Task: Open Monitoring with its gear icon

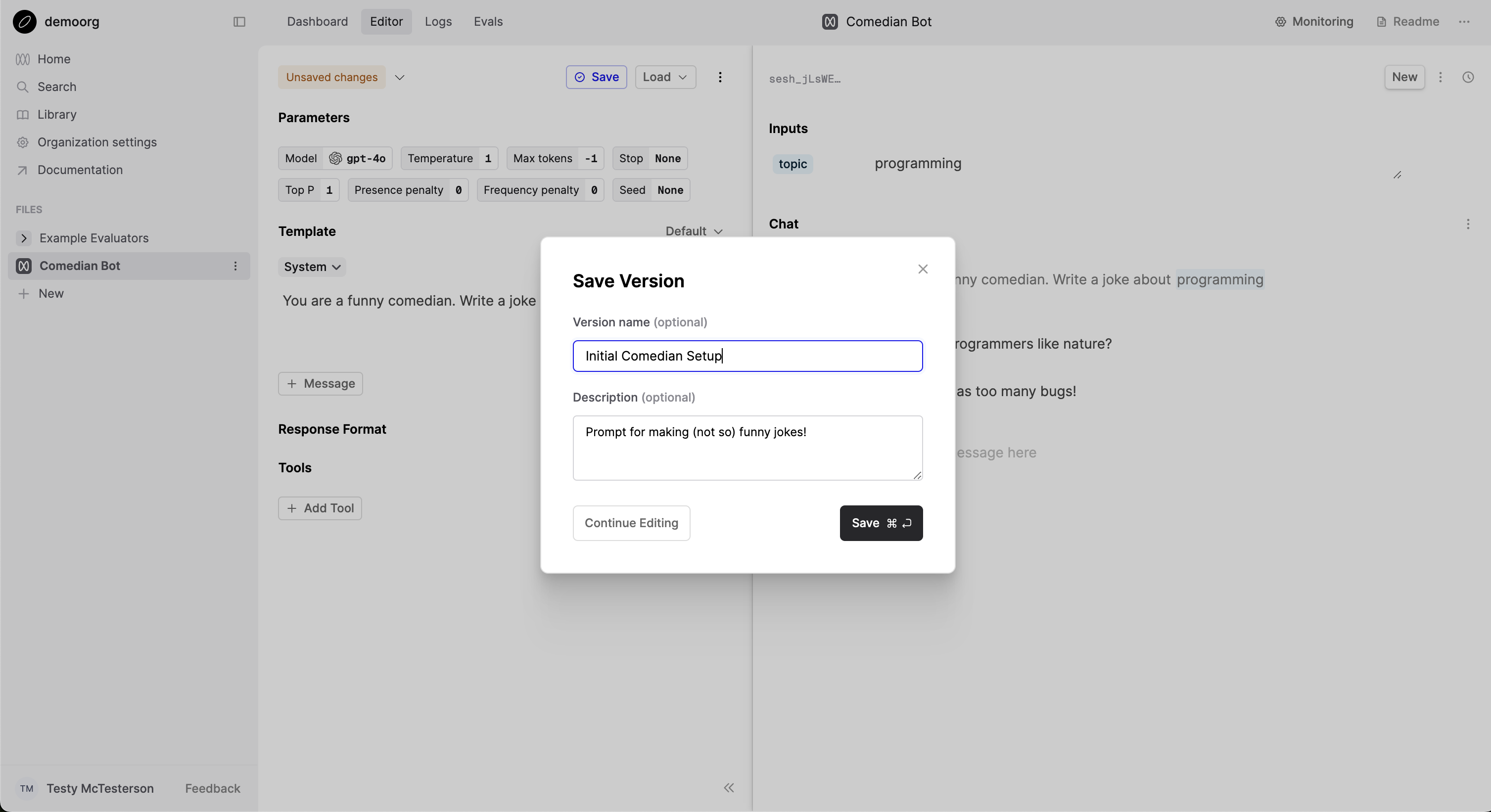Action: coord(1280,21)
